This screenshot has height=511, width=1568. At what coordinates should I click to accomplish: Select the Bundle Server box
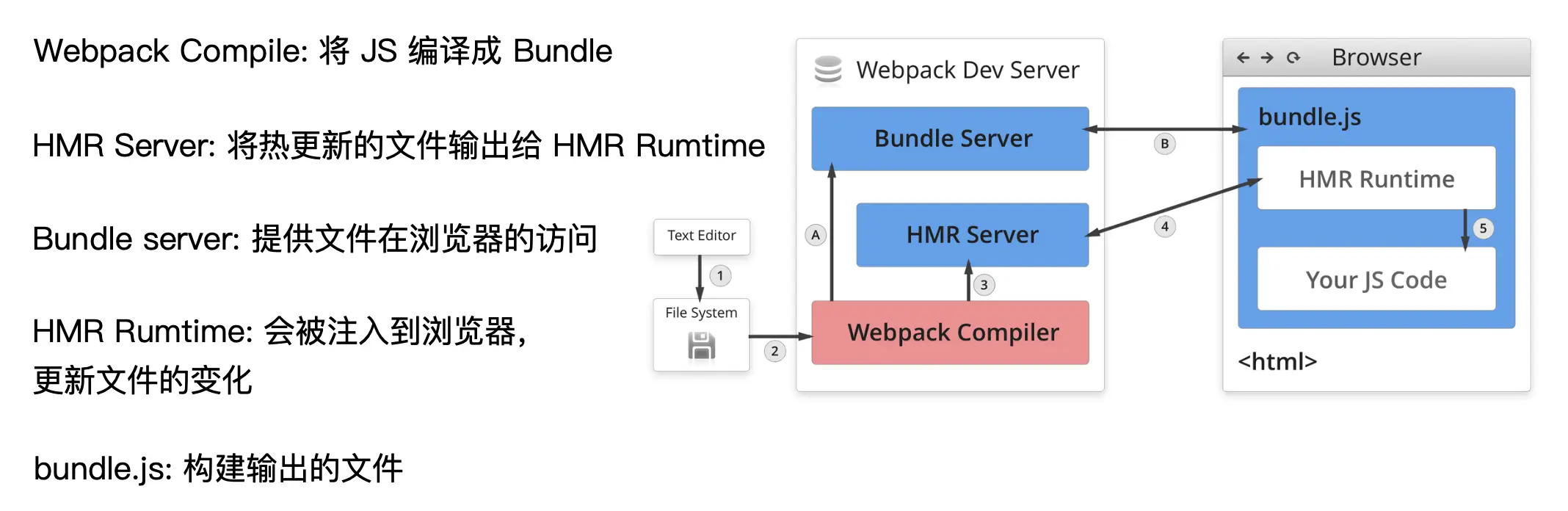tap(950, 139)
